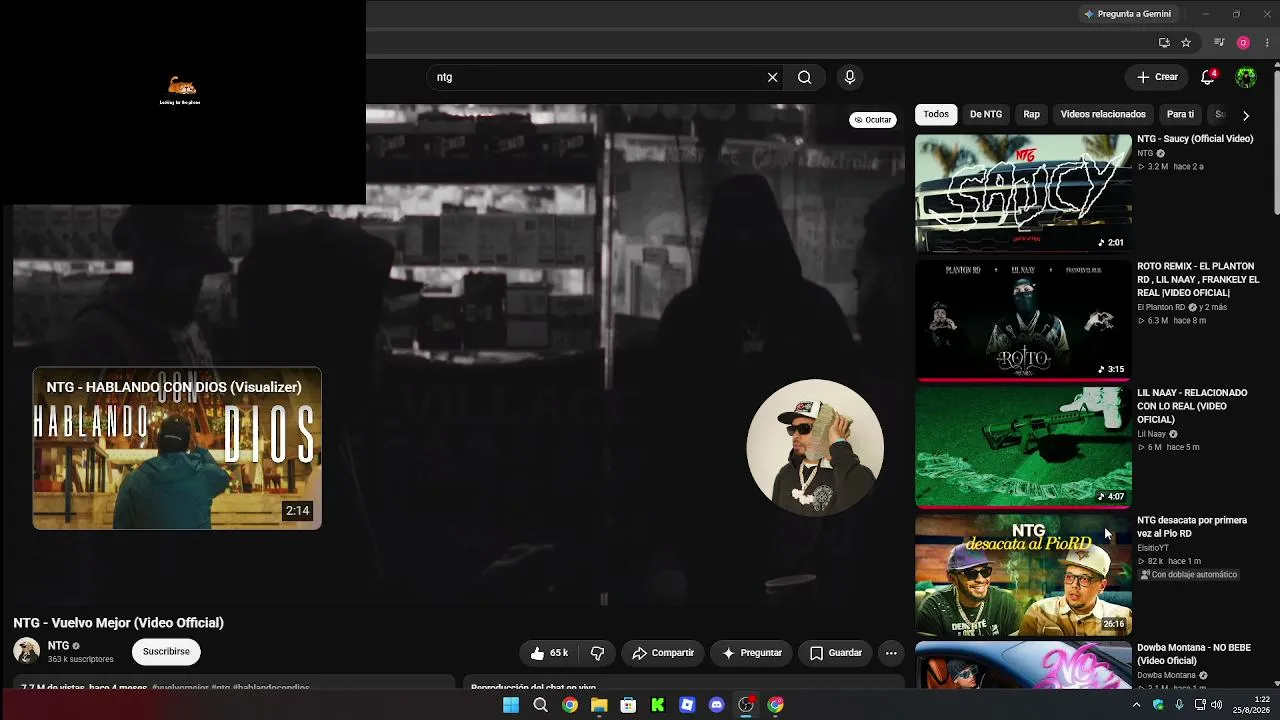
Task: Click the circular NTG channel end-screen image
Action: [815, 447]
